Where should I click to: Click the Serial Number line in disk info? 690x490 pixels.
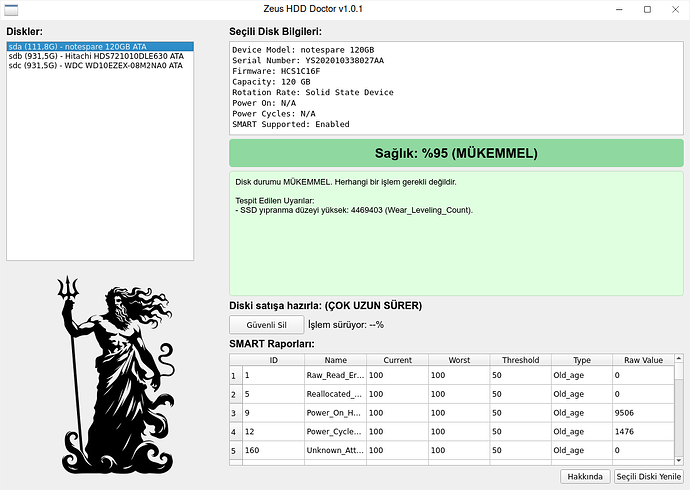308,60
